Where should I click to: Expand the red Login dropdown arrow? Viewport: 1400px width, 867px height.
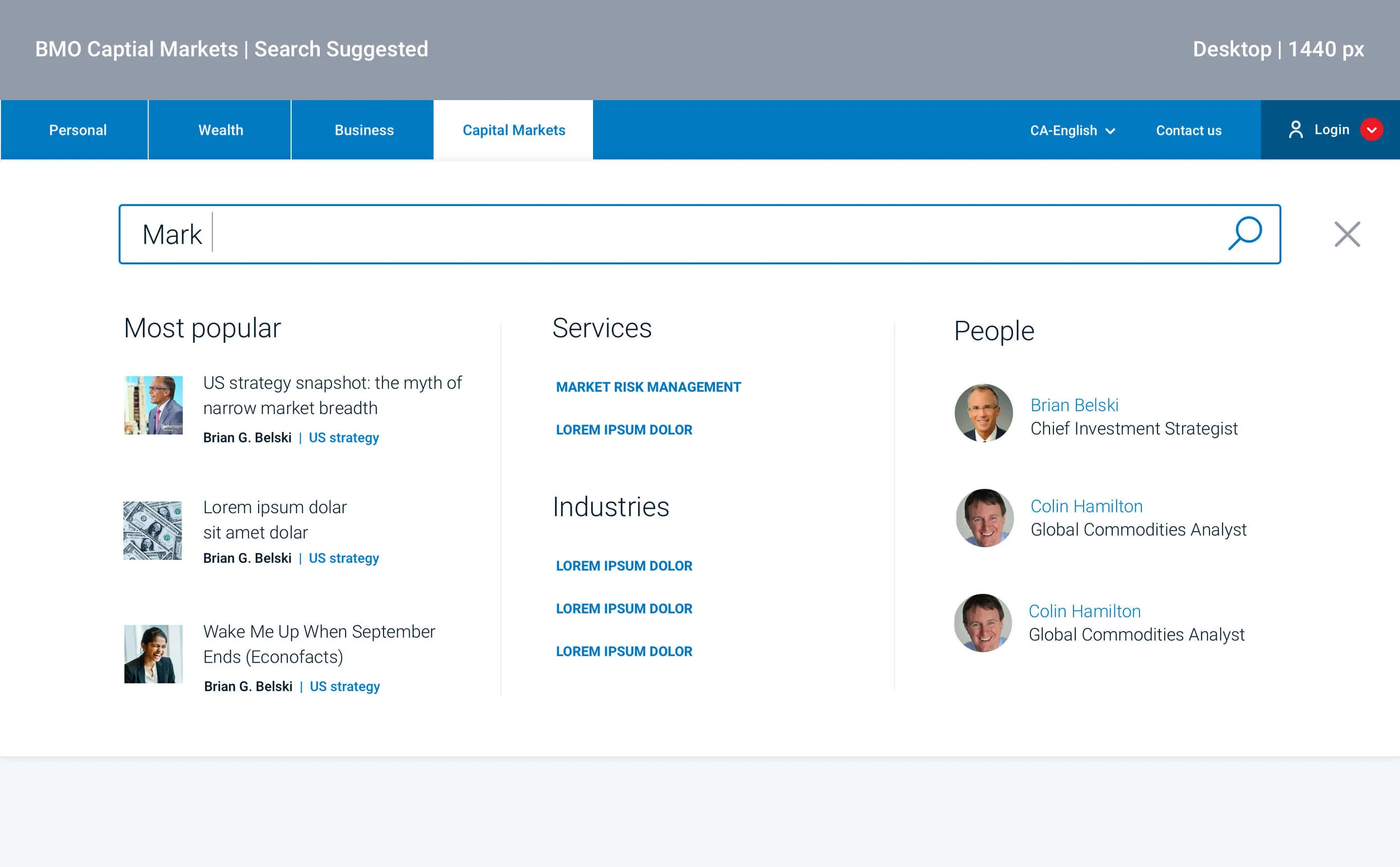[x=1371, y=130]
